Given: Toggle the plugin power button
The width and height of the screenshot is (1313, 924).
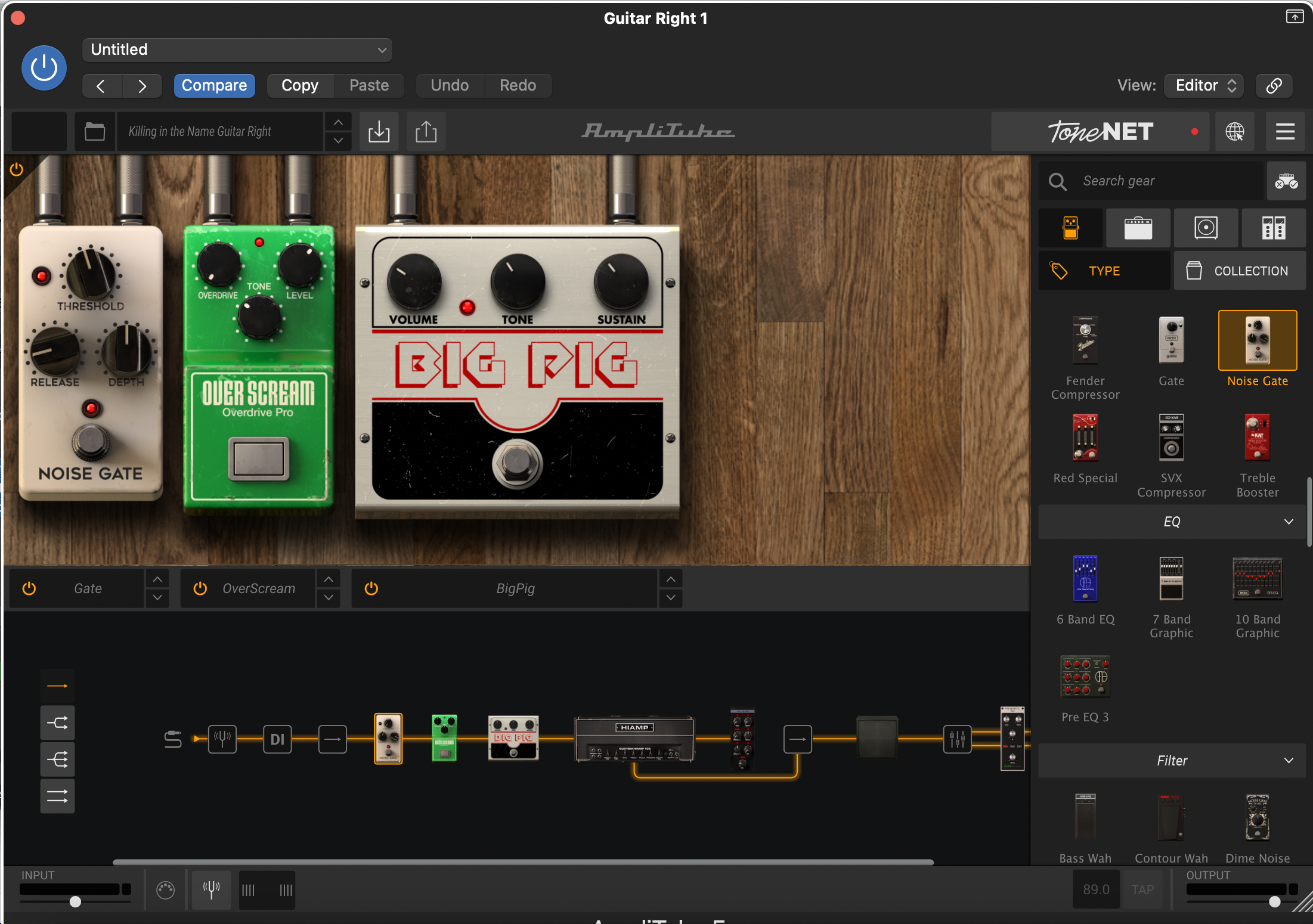Looking at the screenshot, I should pos(44,68).
